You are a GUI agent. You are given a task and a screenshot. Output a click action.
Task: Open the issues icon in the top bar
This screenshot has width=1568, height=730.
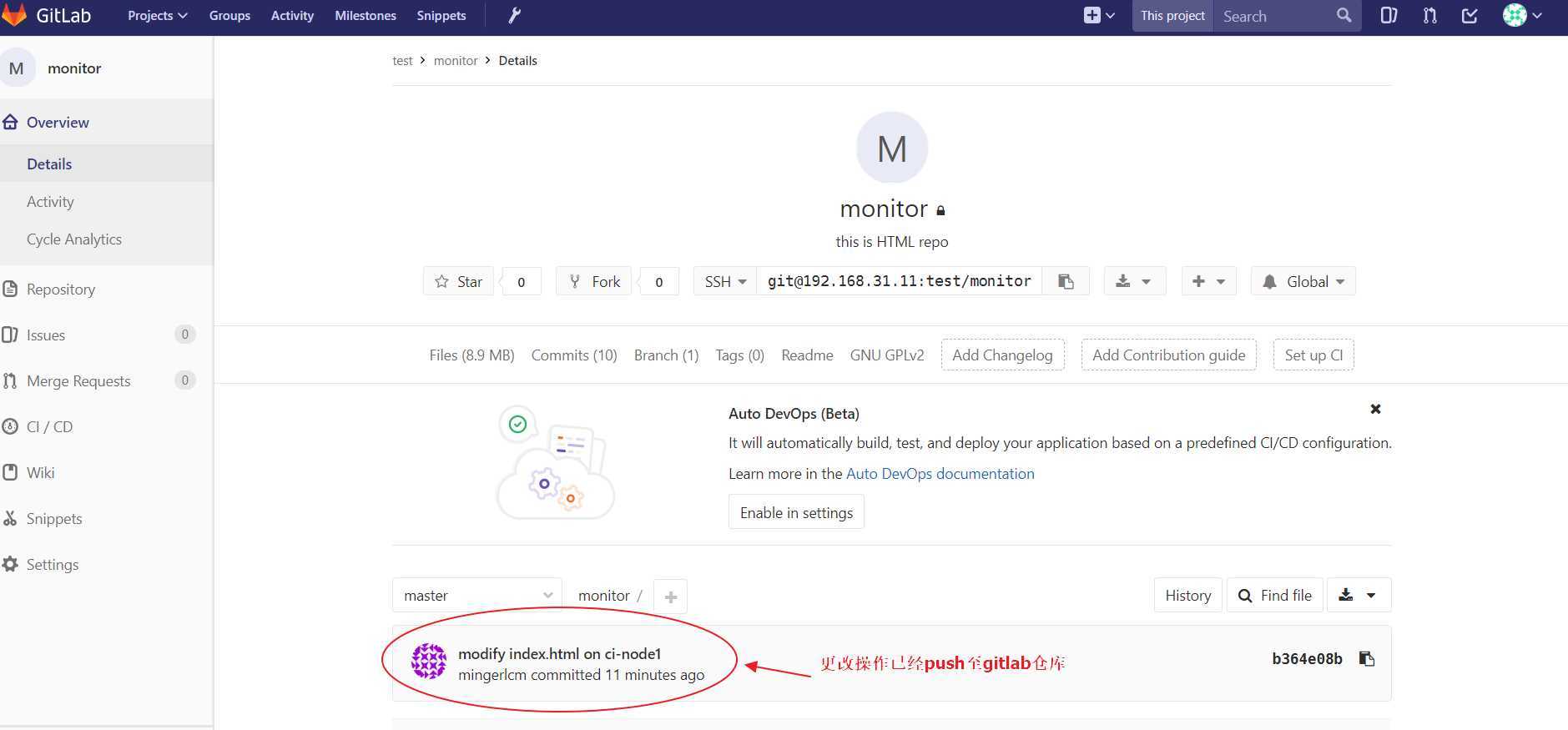point(1389,15)
